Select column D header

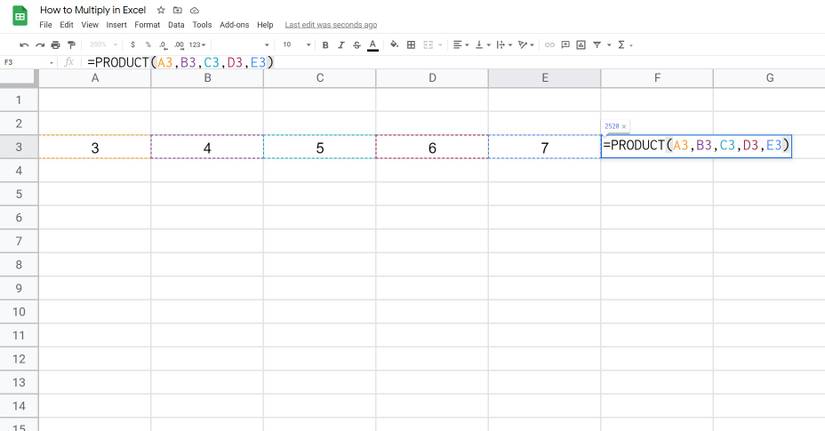(x=432, y=78)
